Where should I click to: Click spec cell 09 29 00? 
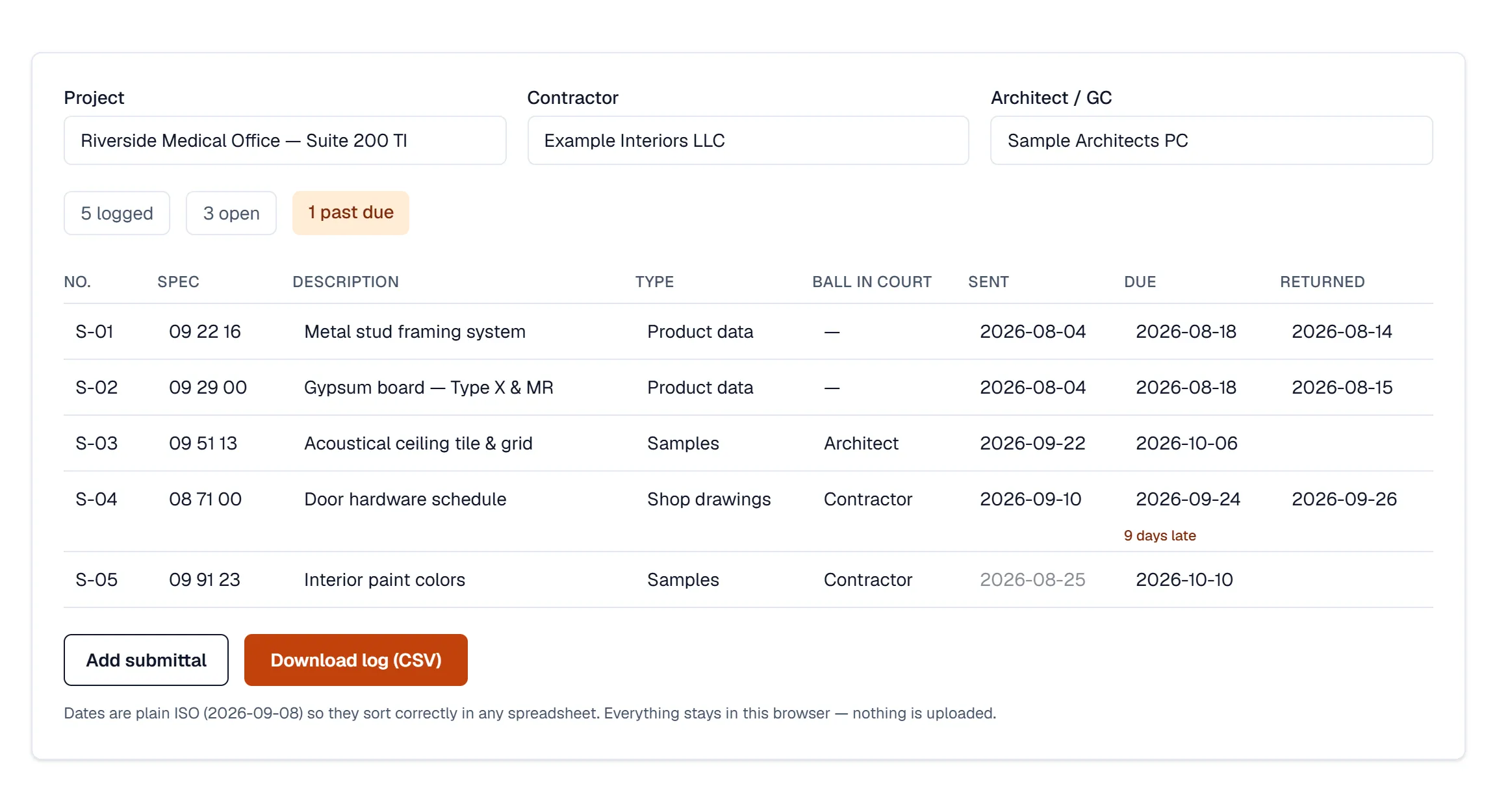point(208,387)
